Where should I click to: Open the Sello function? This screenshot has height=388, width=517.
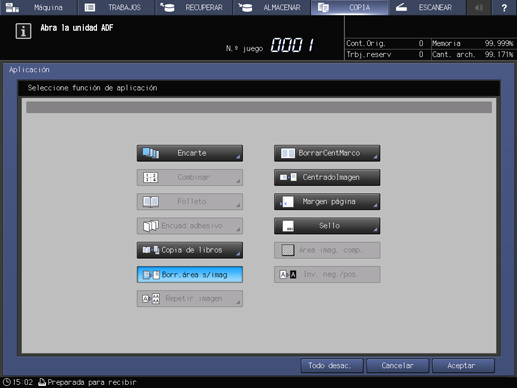327,226
